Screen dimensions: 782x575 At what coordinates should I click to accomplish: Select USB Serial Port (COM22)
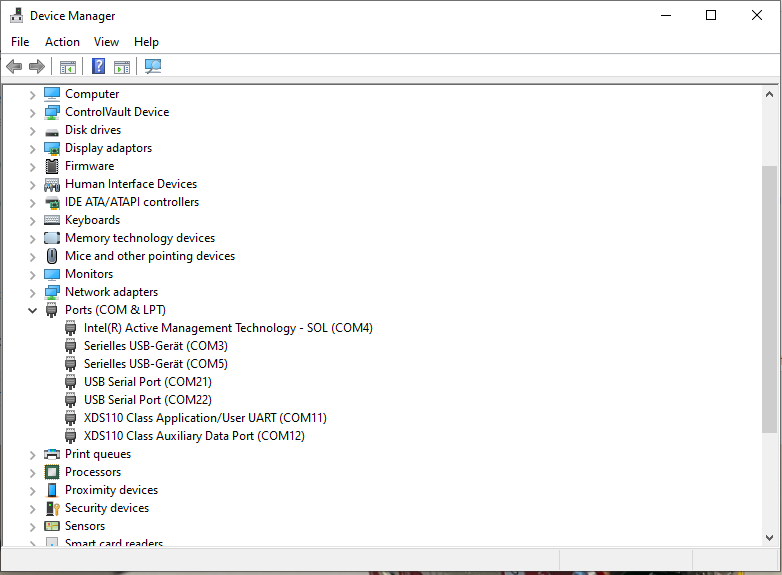click(148, 400)
